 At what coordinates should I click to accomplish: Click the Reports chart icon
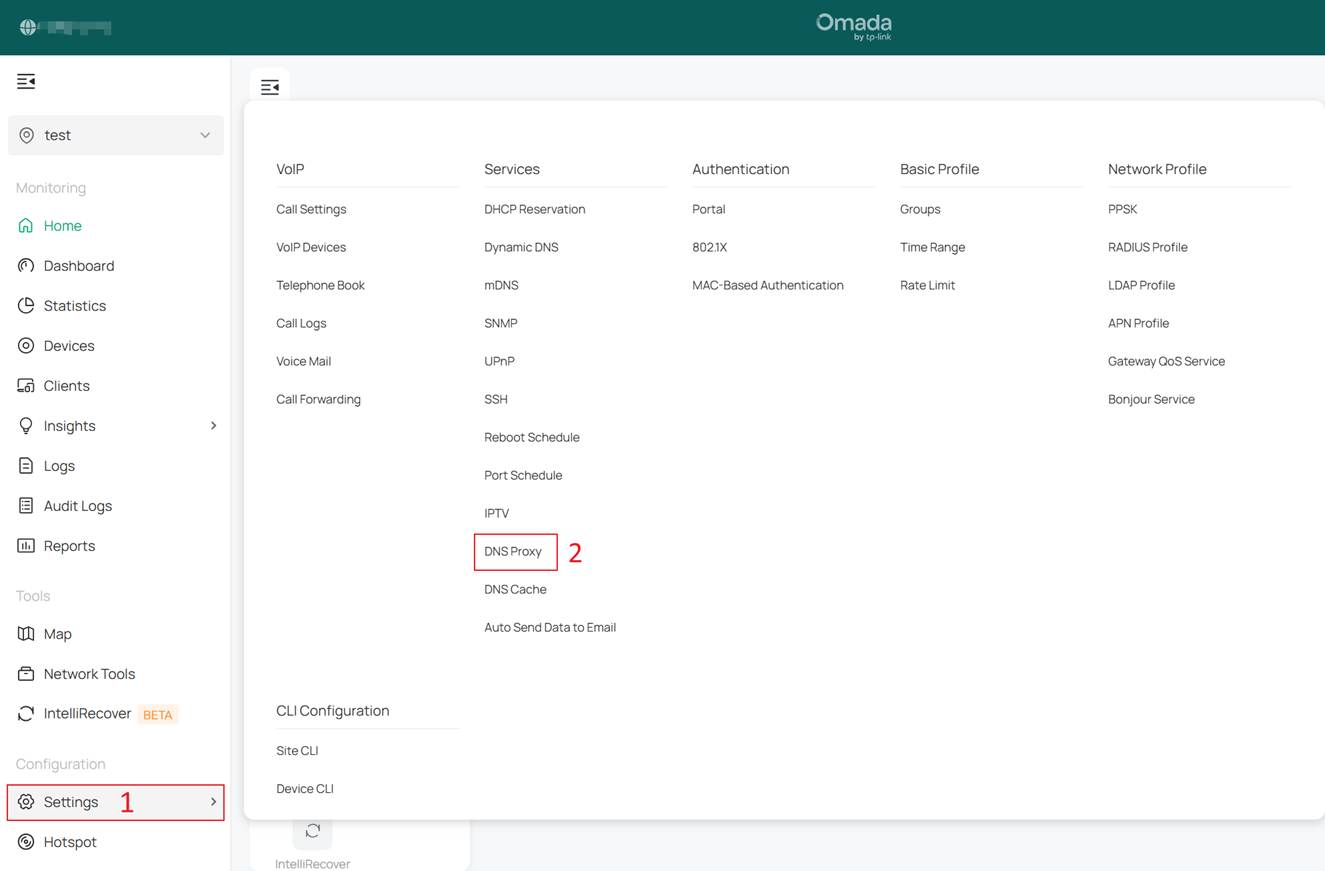(x=26, y=546)
